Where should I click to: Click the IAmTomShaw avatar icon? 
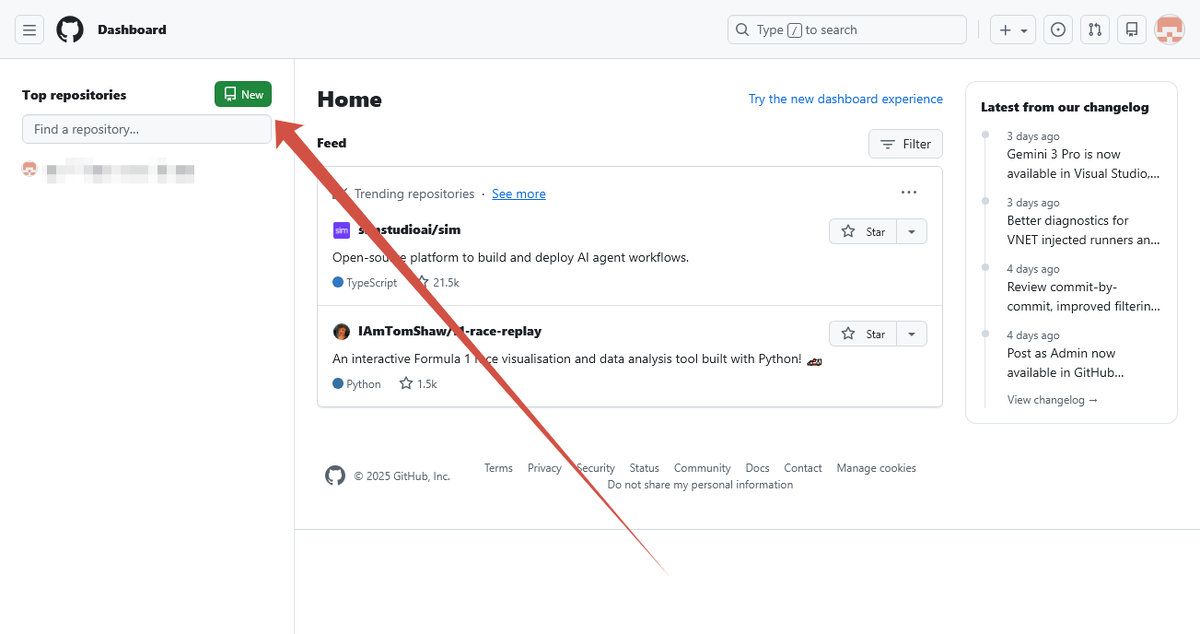tap(341, 332)
